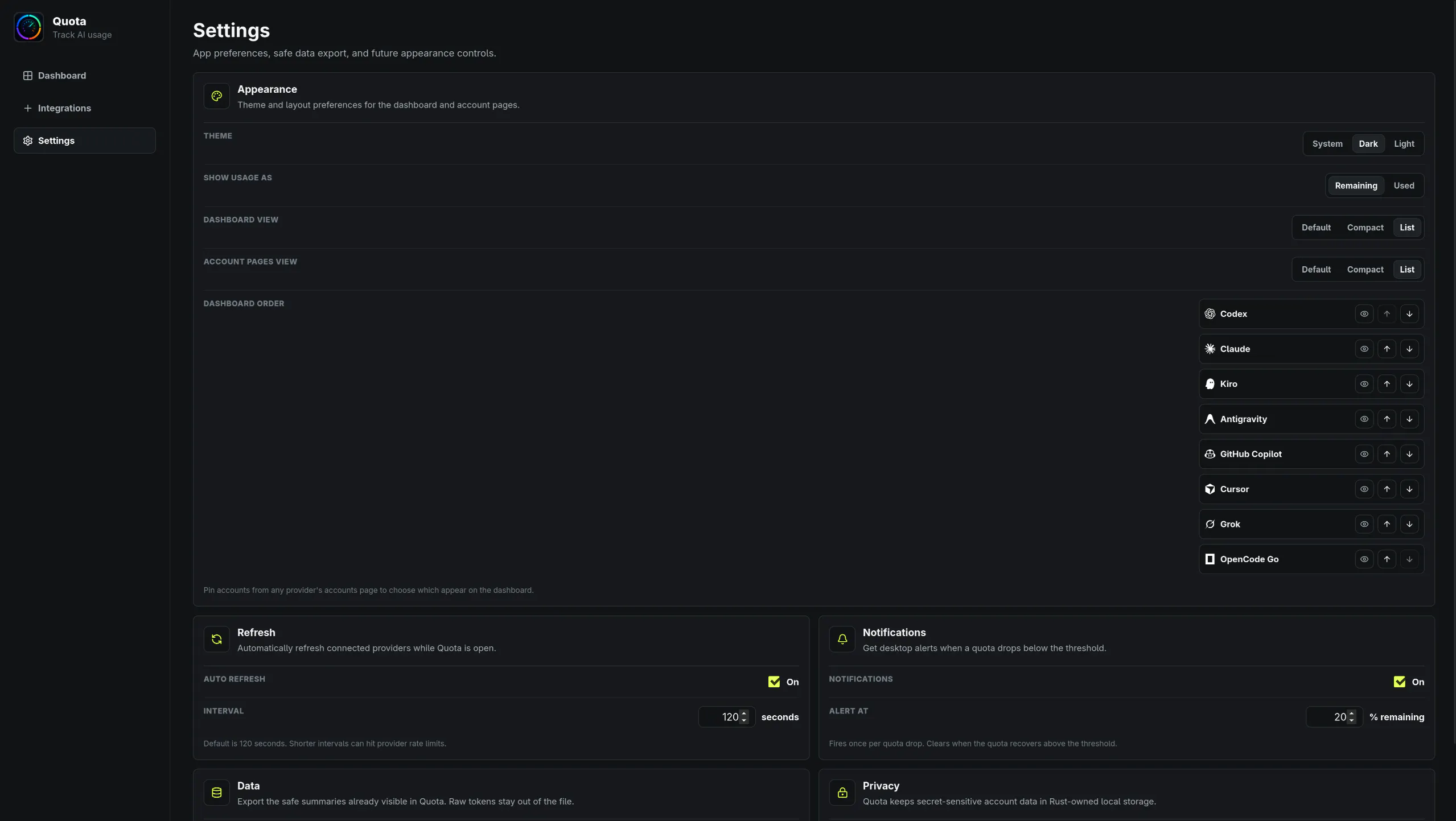Select Settings in the sidebar

(84, 141)
